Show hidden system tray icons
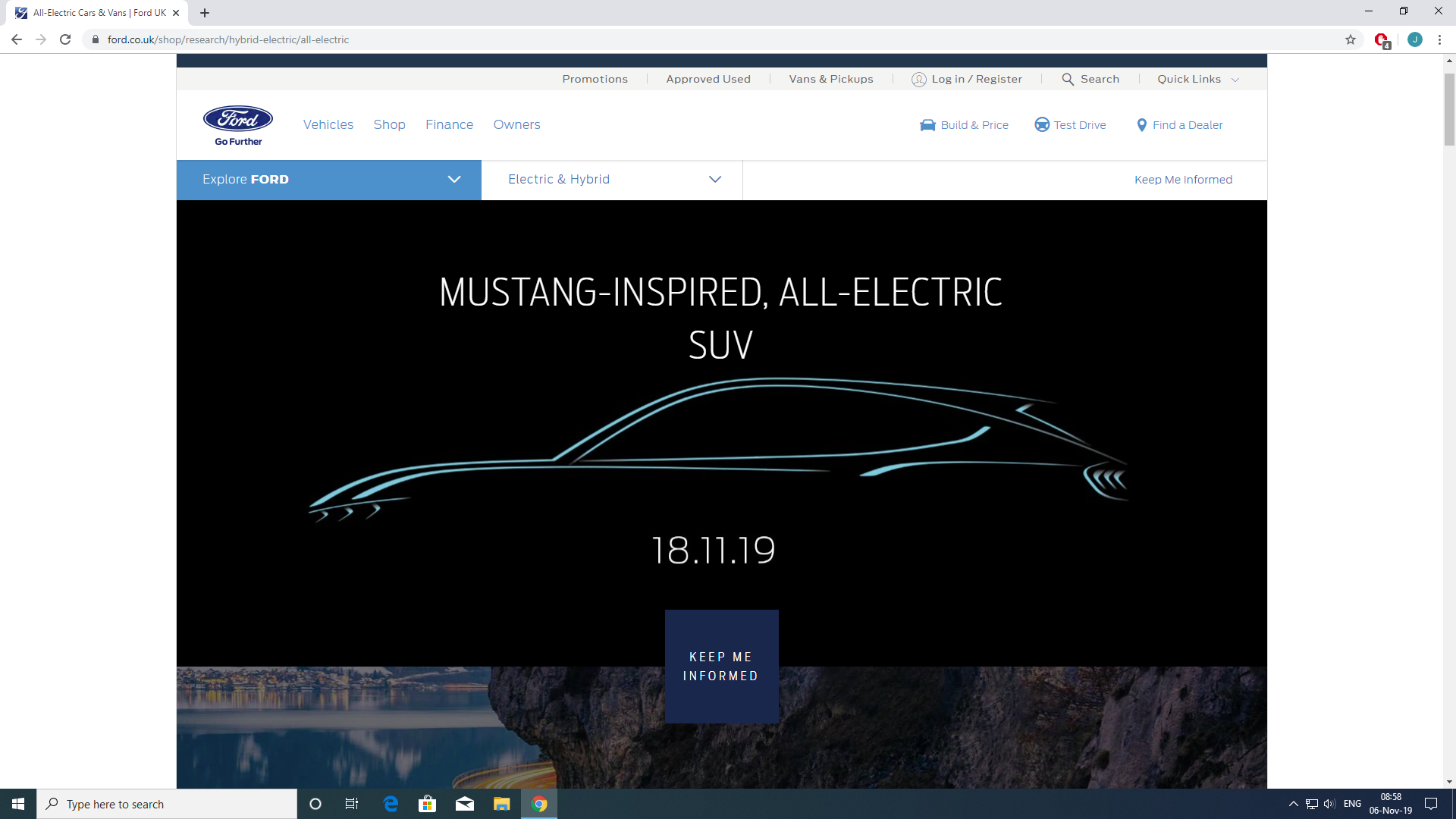Screen dimensions: 1456x819 point(1294,804)
